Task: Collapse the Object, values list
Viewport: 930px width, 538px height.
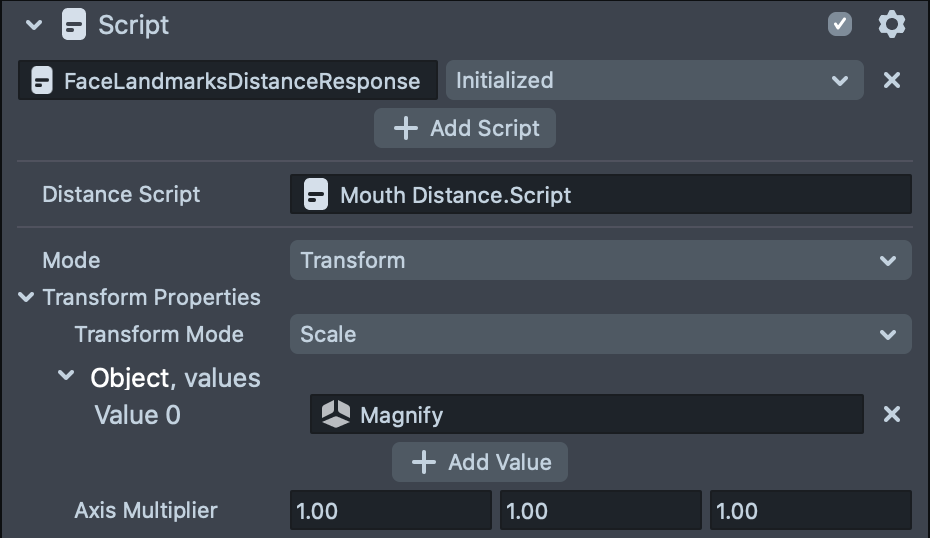Action: pyautogui.click(x=66, y=376)
